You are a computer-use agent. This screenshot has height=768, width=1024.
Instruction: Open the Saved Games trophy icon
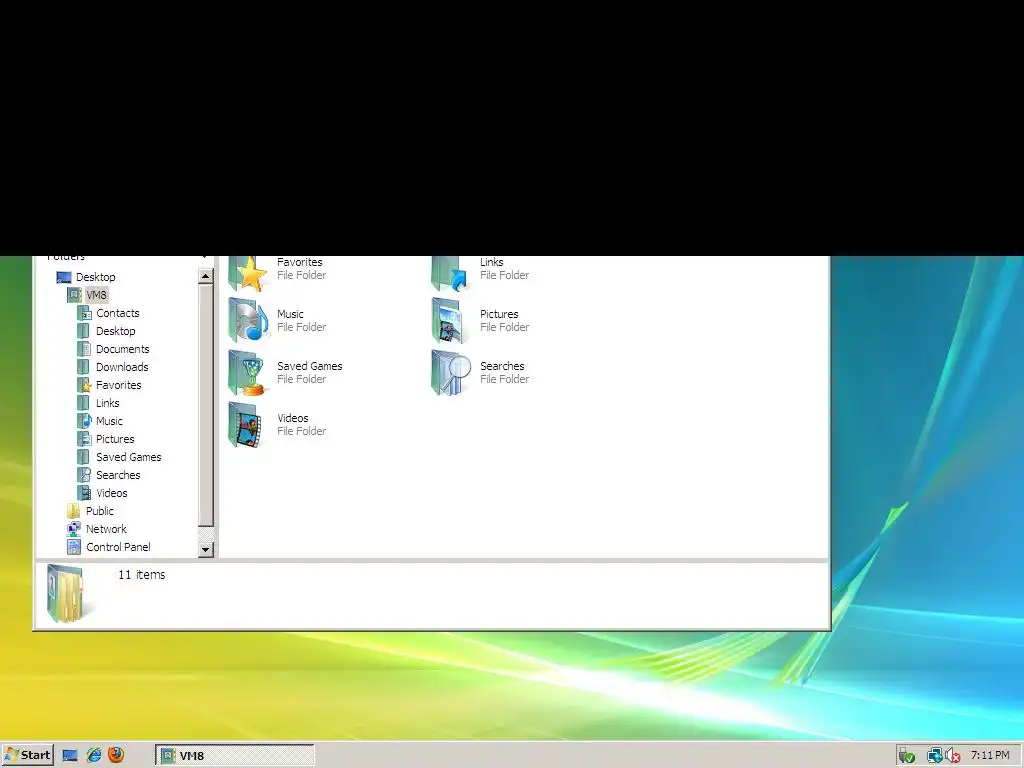[x=248, y=372]
